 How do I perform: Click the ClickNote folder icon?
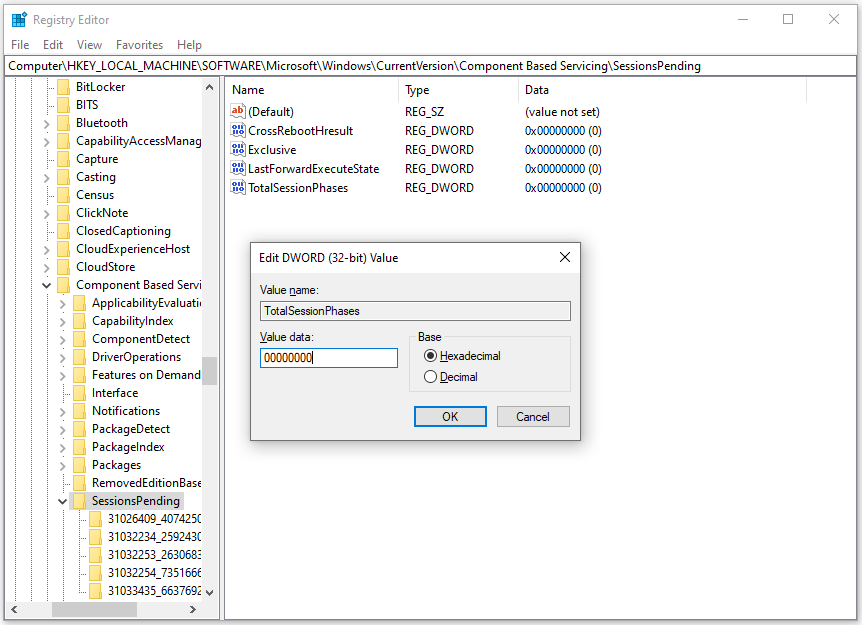click(x=64, y=213)
